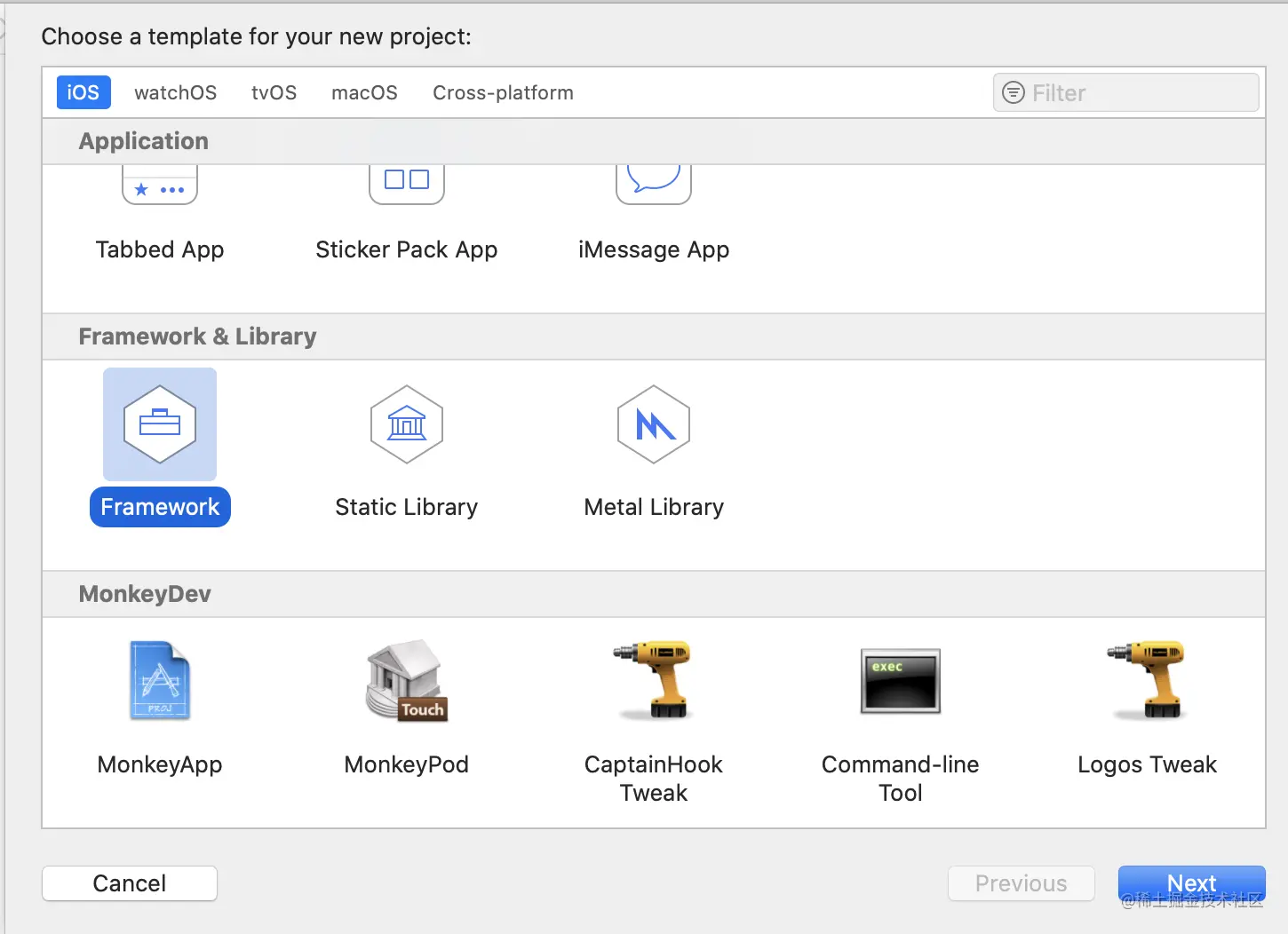1288x934 pixels.
Task: Choose the MonkeyPod template icon
Action: click(x=407, y=680)
